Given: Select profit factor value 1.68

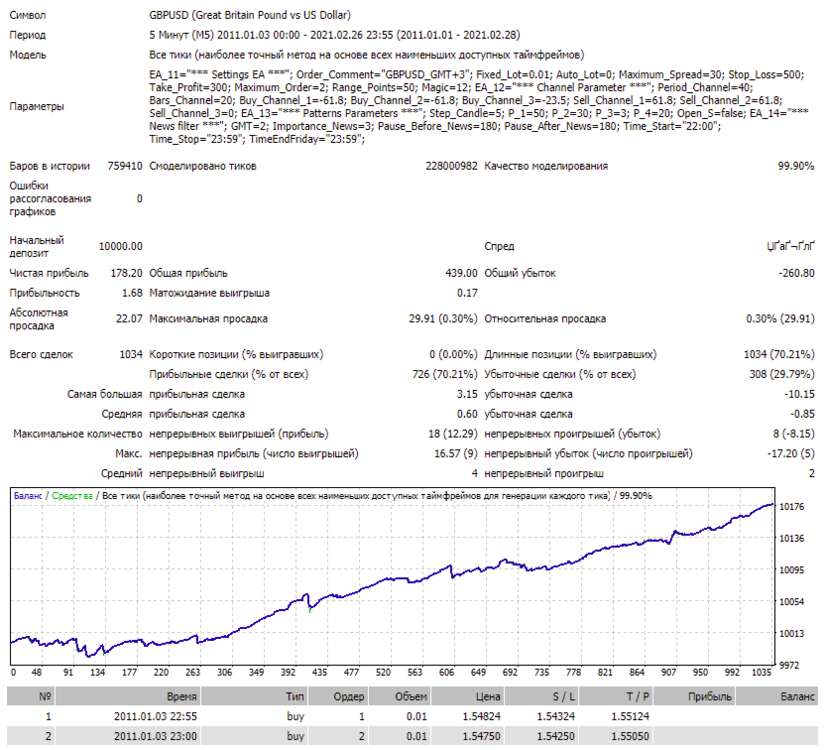Looking at the screenshot, I should pos(132,293).
